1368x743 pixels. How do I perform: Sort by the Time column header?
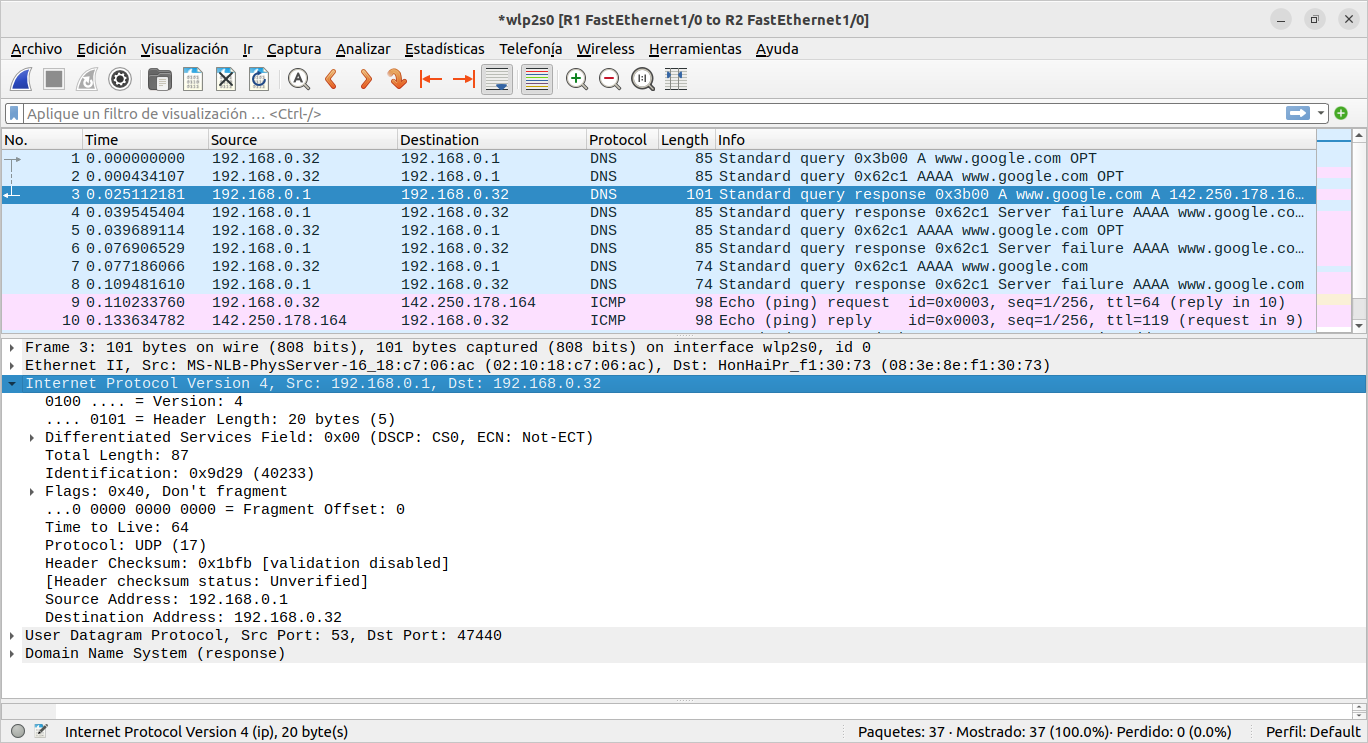[x=145, y=140]
